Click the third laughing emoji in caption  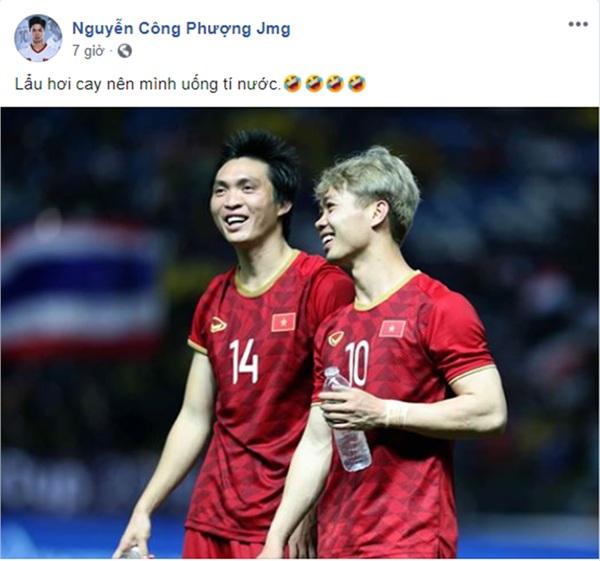pos(335,83)
